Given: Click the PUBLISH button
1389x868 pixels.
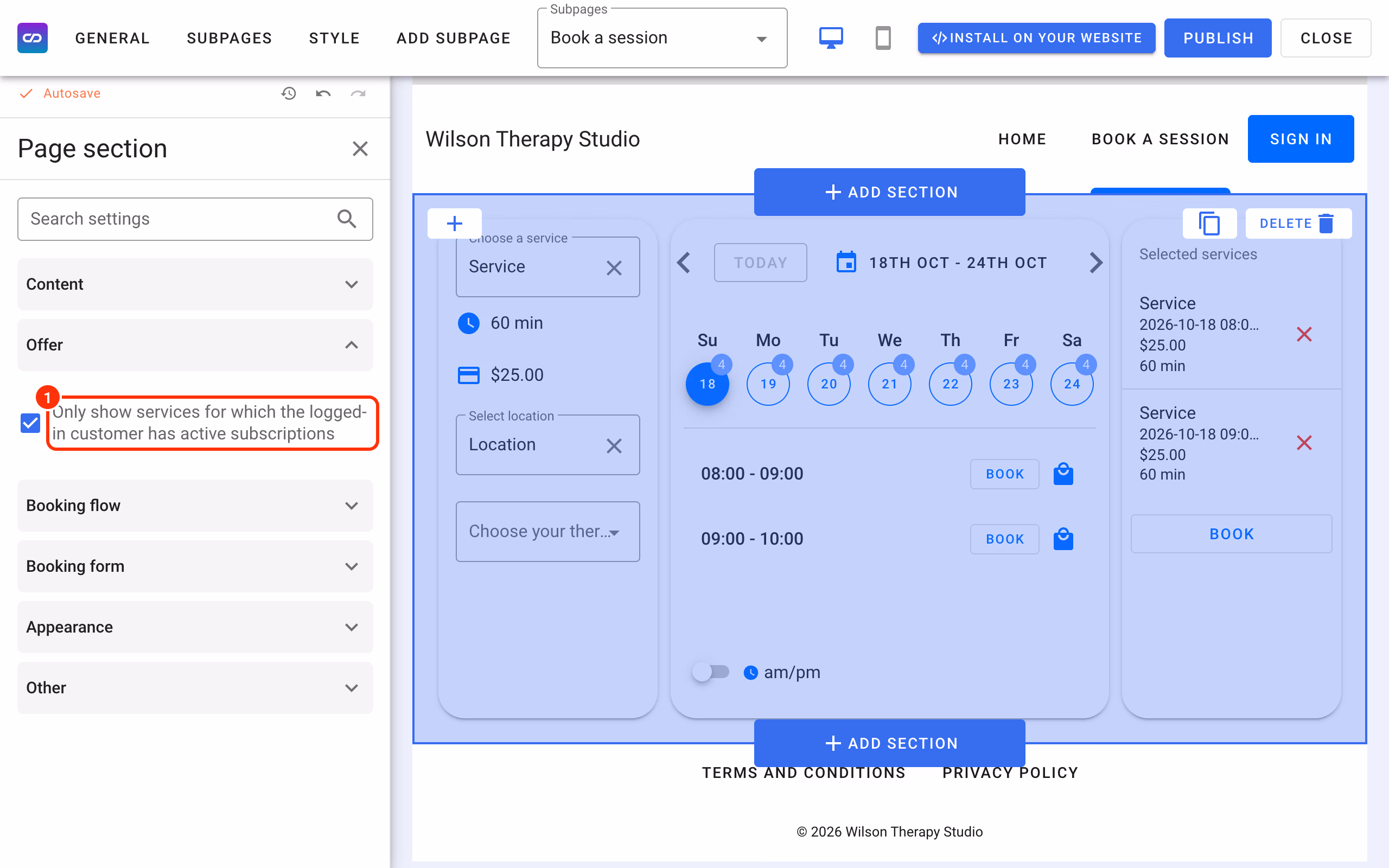Looking at the screenshot, I should point(1218,38).
